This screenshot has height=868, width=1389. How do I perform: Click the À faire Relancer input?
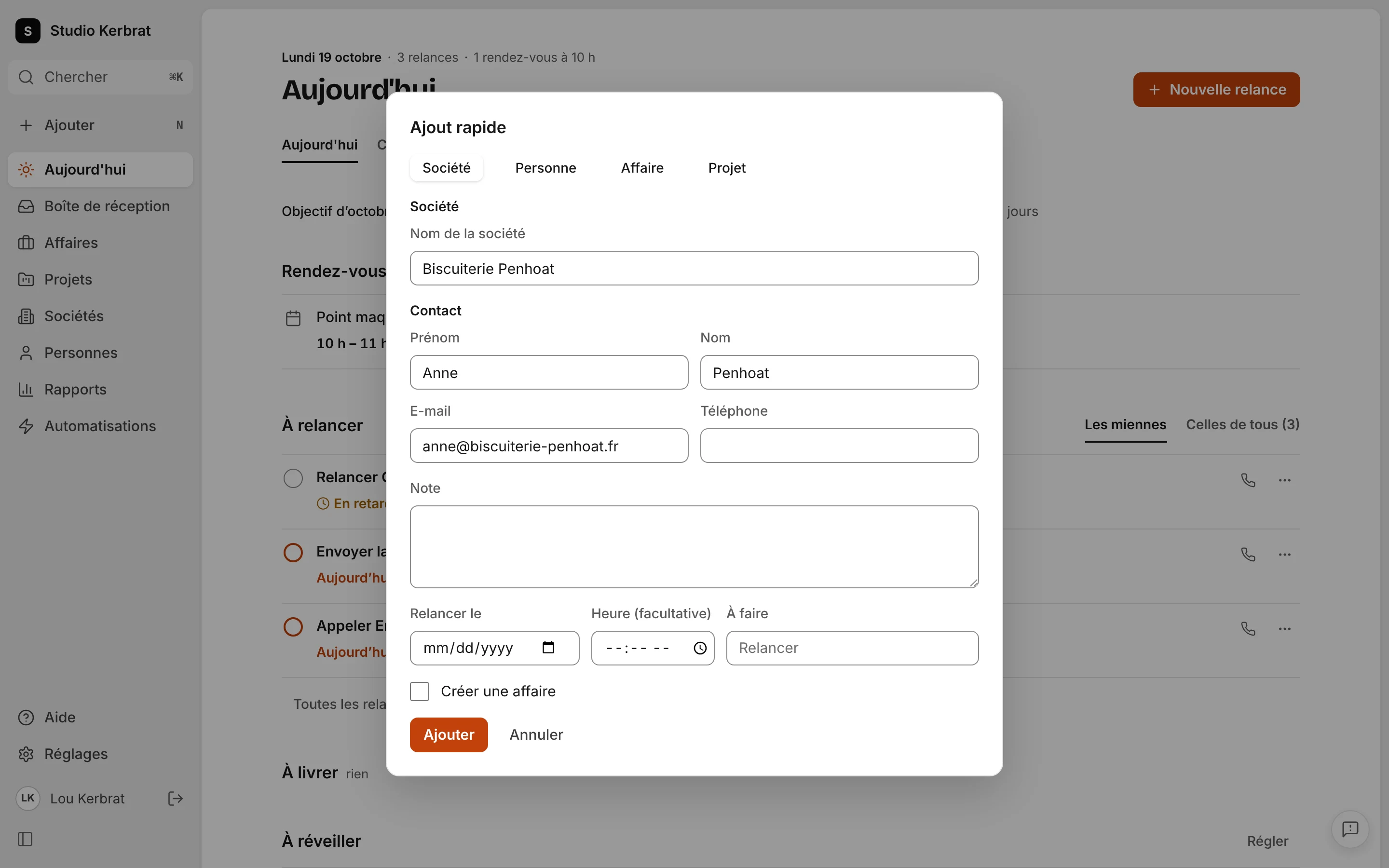click(852, 648)
